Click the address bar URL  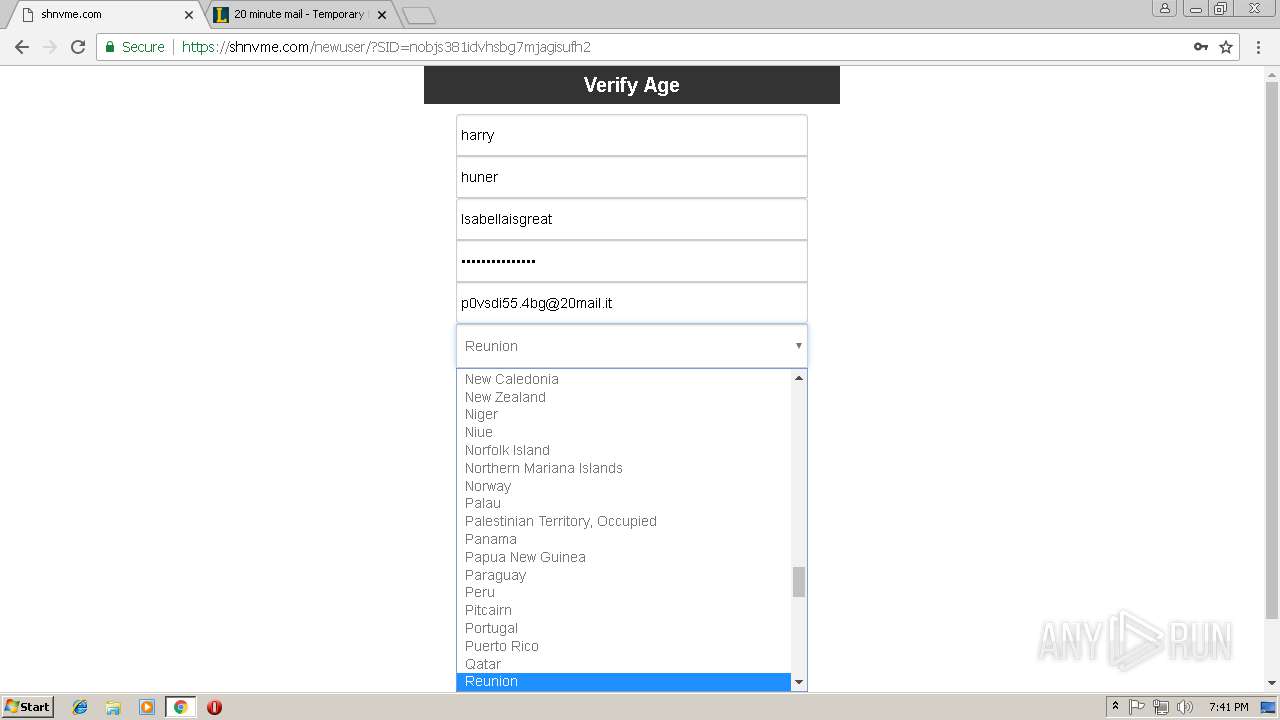pyautogui.click(x=386, y=47)
